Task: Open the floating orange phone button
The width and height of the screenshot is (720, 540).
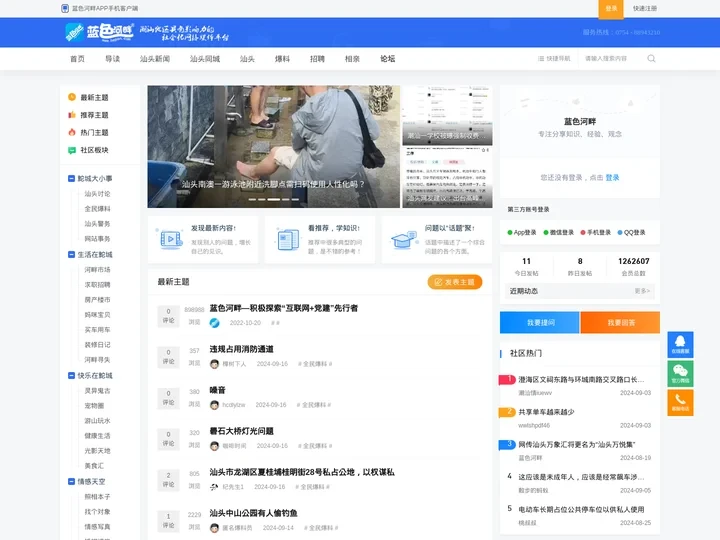Action: pos(681,403)
